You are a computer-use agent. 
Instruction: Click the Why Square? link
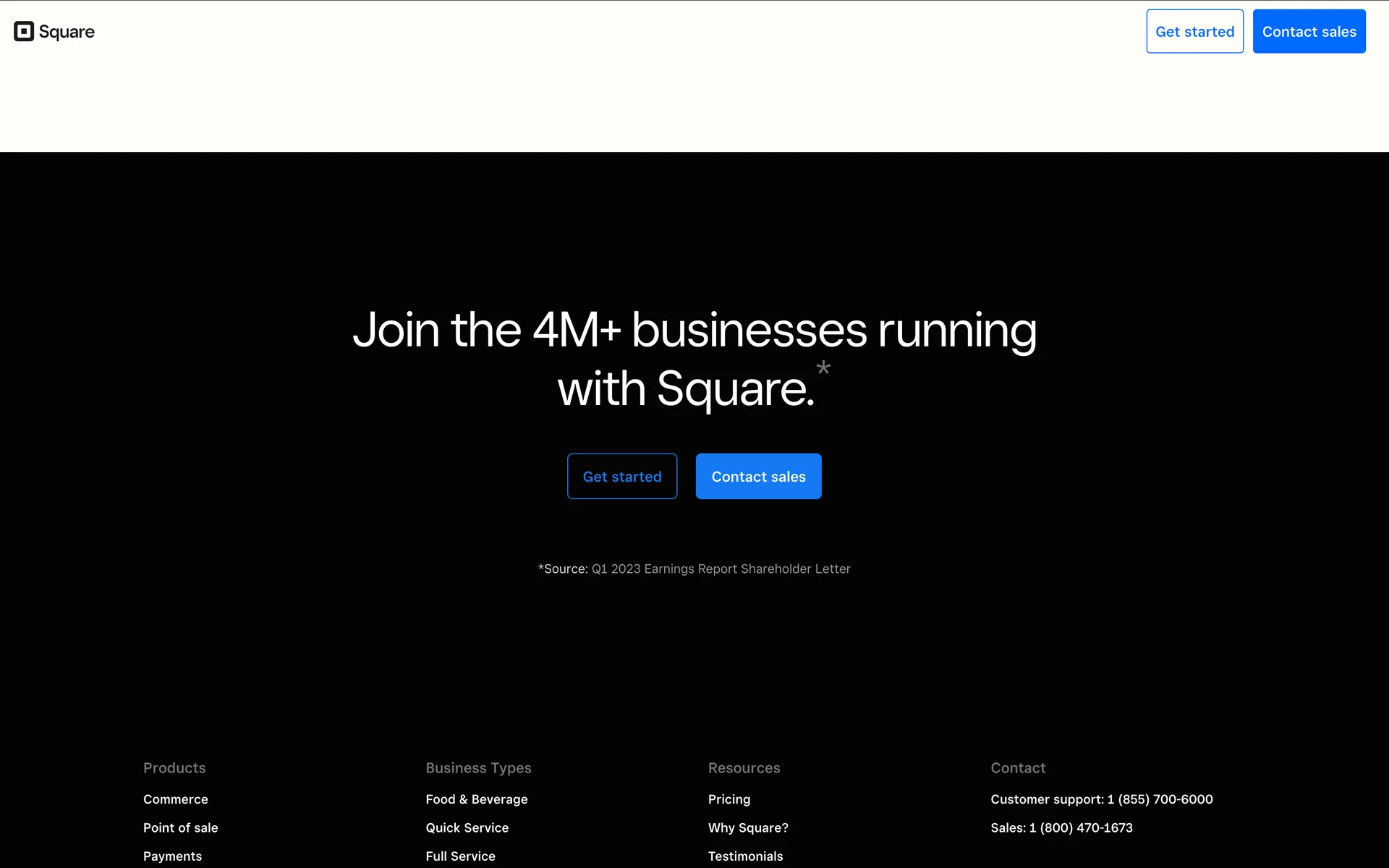[747, 827]
